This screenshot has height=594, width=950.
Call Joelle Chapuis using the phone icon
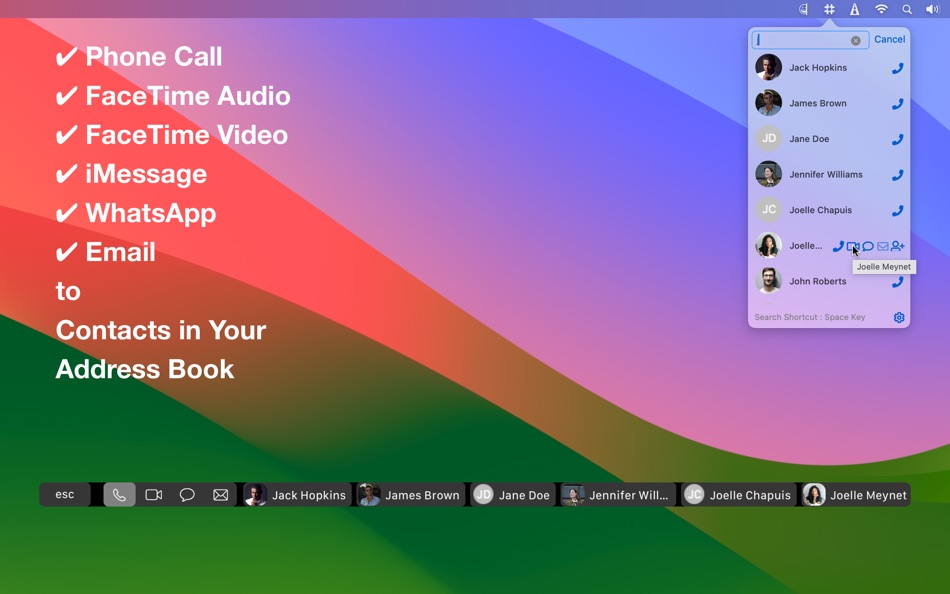click(x=897, y=210)
